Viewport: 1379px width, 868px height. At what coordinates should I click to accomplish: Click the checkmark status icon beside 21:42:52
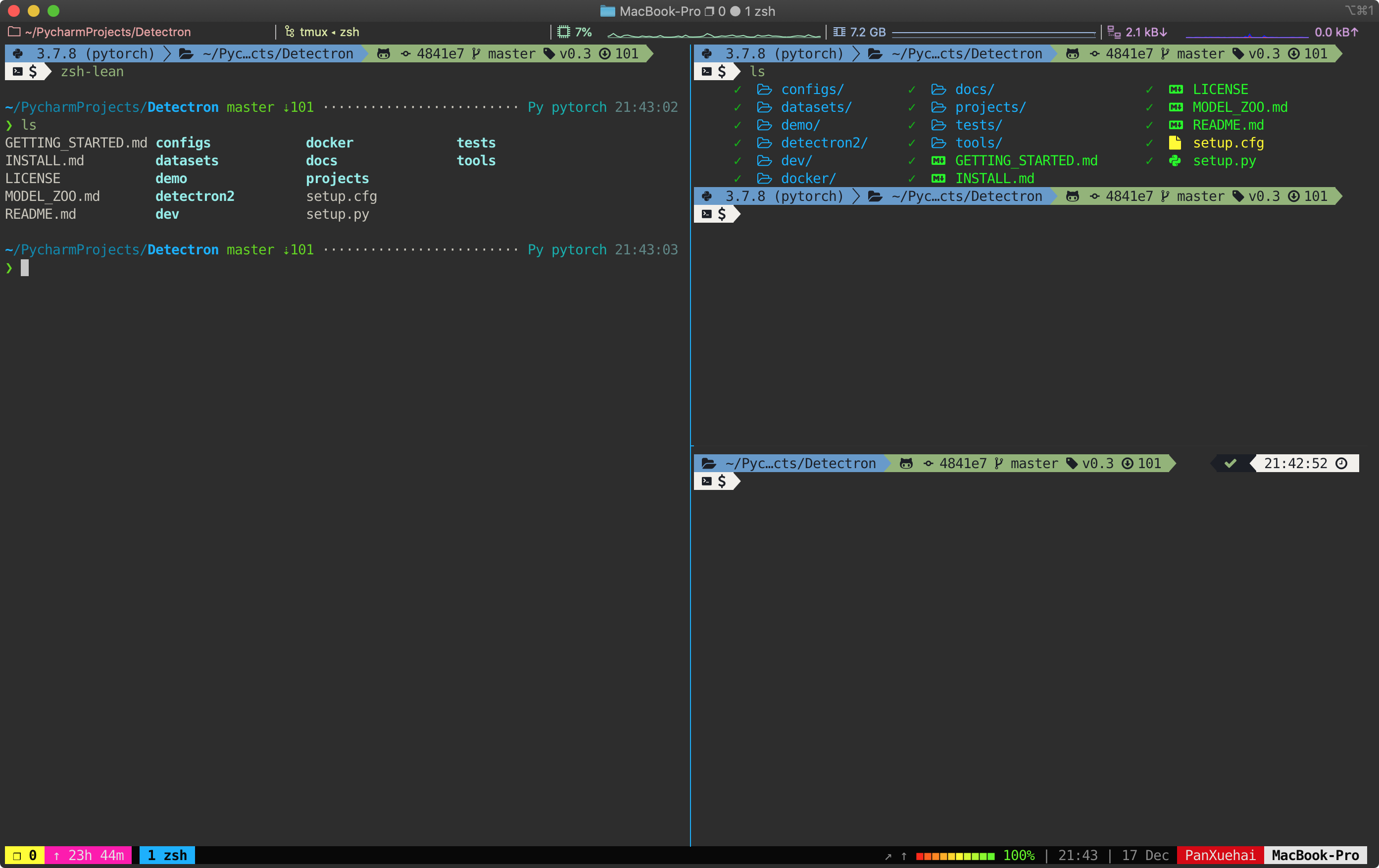[x=1230, y=463]
